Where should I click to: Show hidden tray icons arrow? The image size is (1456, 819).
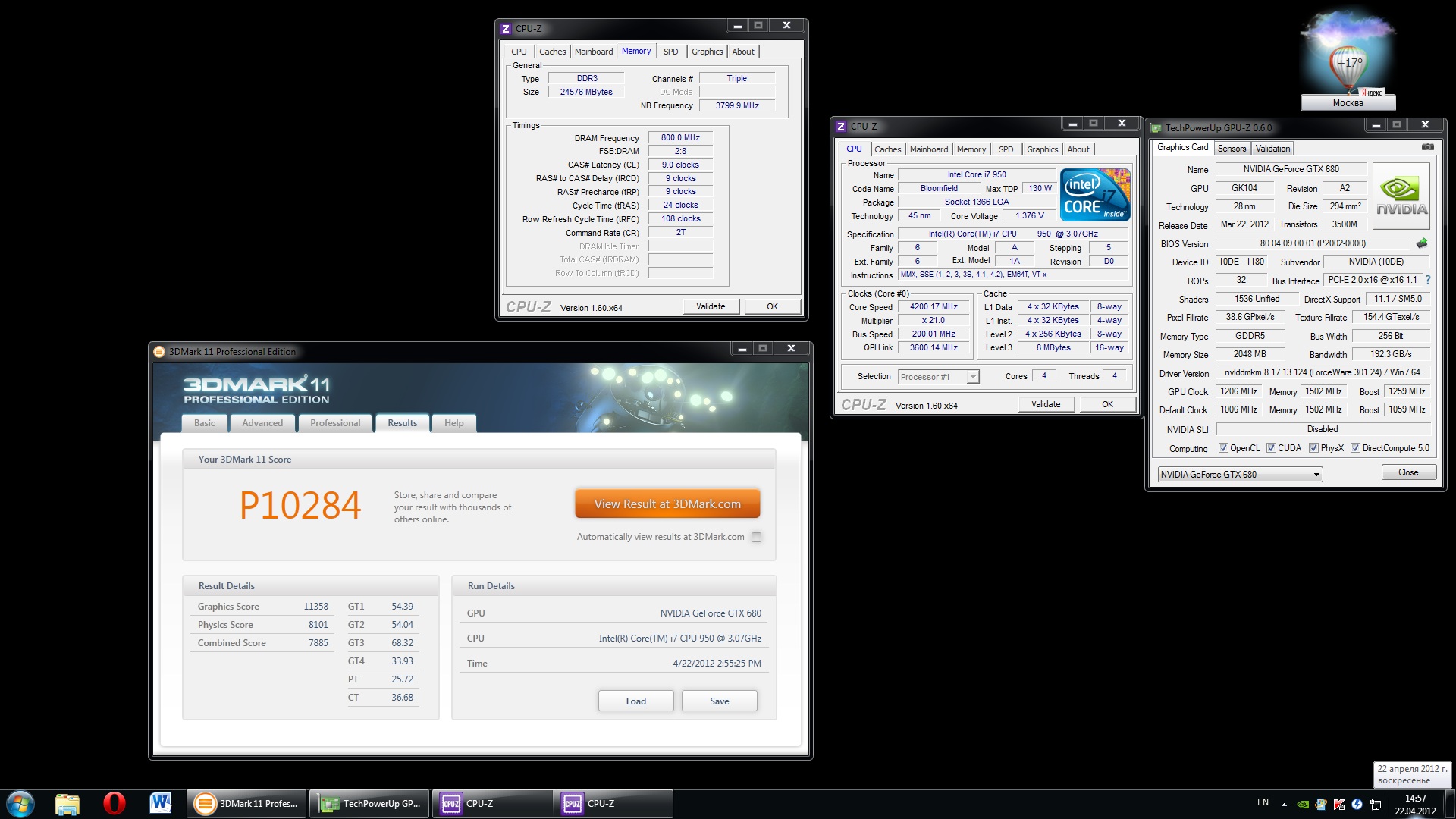pyautogui.click(x=1284, y=804)
